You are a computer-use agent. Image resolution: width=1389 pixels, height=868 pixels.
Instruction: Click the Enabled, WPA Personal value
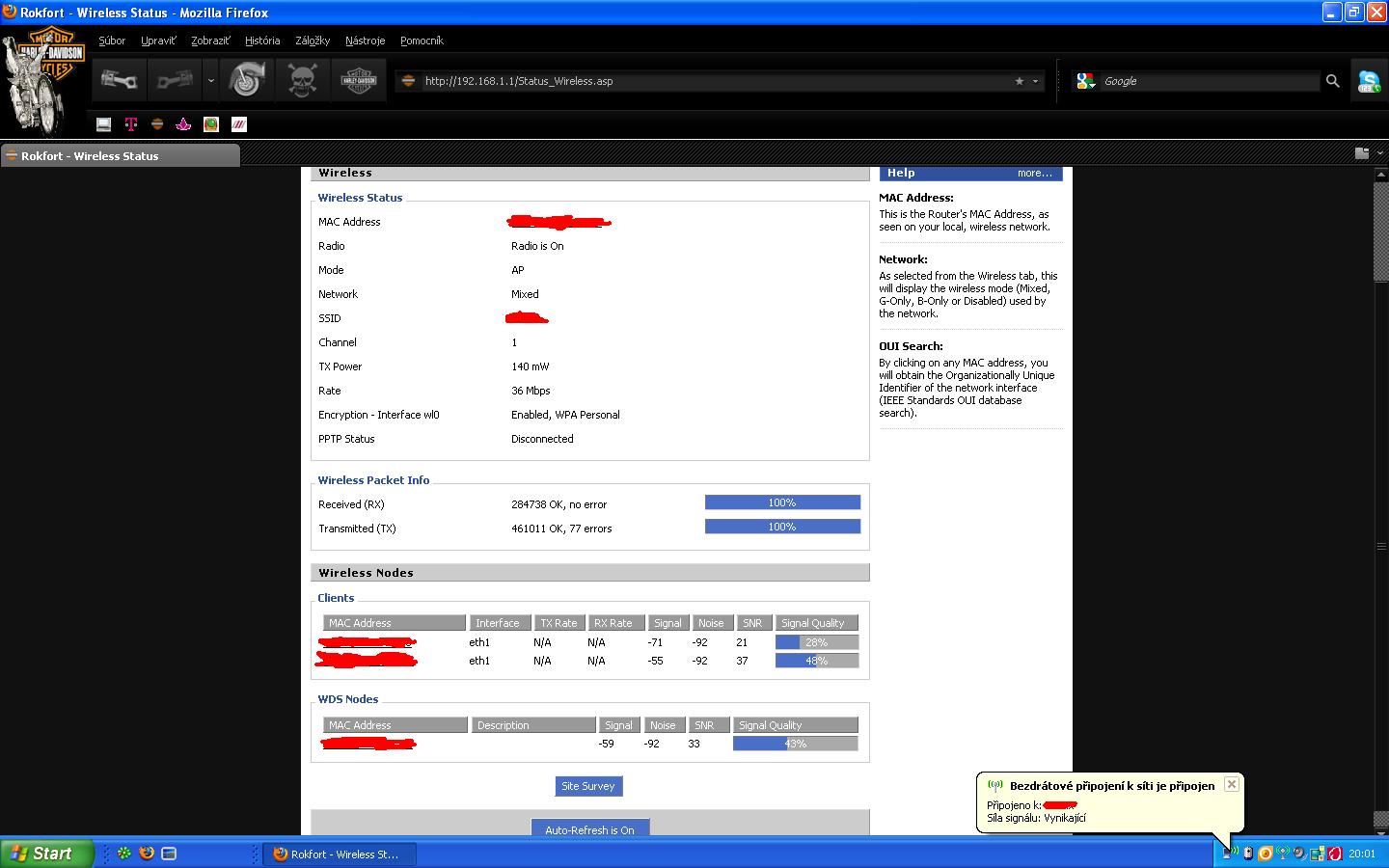click(565, 415)
